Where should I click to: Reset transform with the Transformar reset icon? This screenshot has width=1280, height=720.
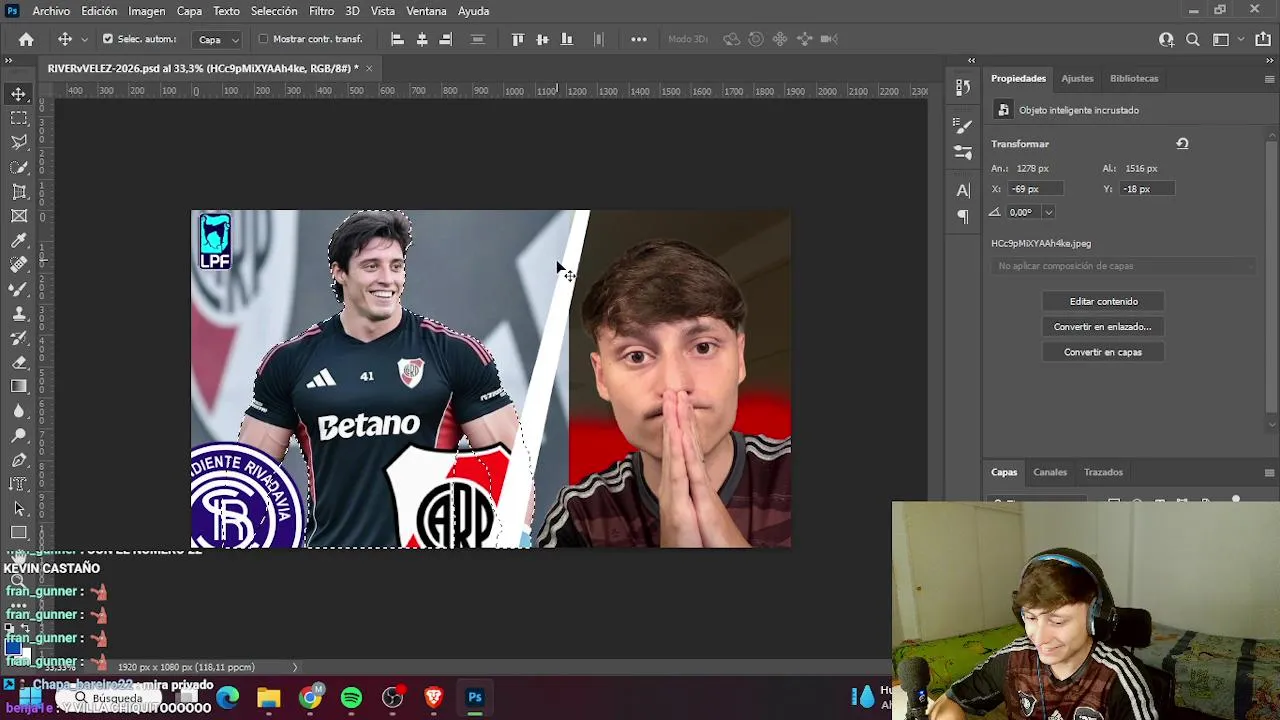(1182, 144)
